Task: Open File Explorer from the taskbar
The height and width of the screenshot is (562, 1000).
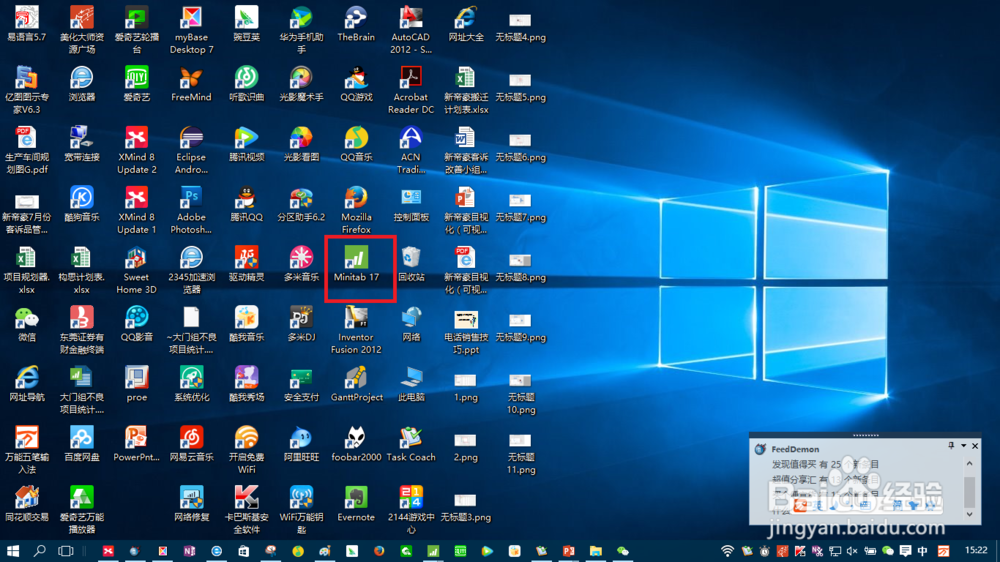Action: [x=596, y=551]
